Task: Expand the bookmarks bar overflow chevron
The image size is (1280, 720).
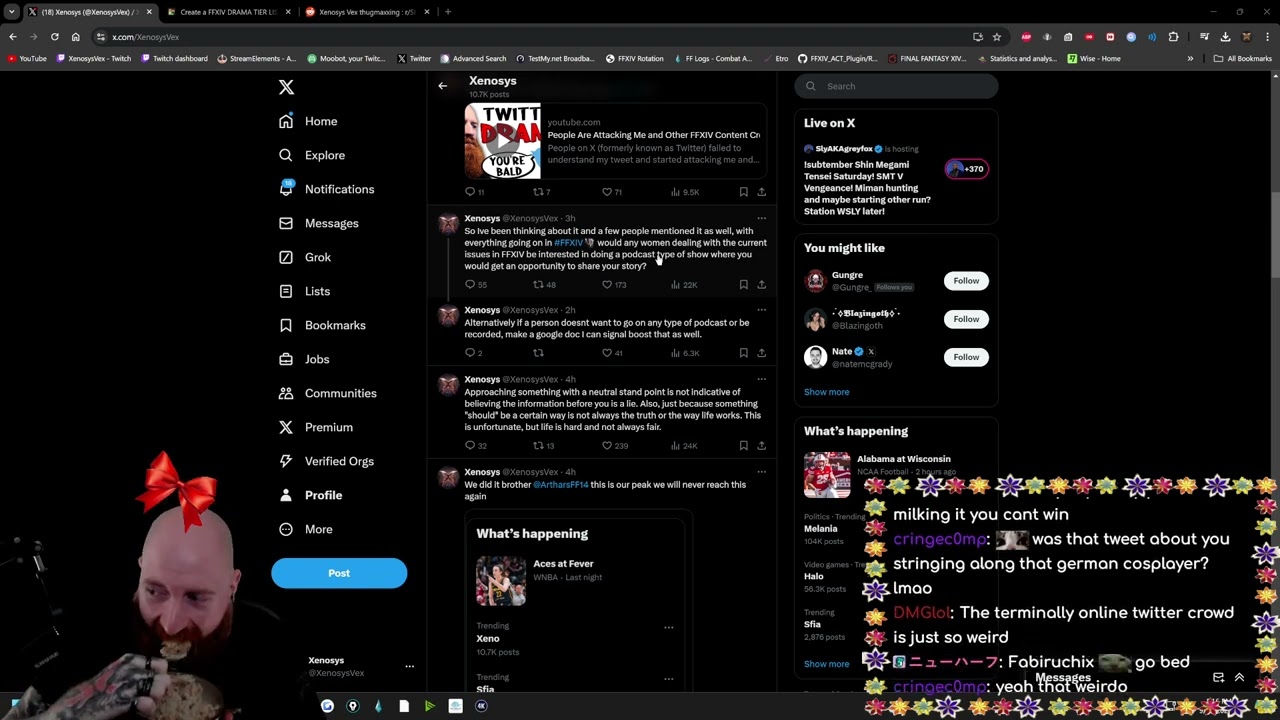Action: (1190, 58)
